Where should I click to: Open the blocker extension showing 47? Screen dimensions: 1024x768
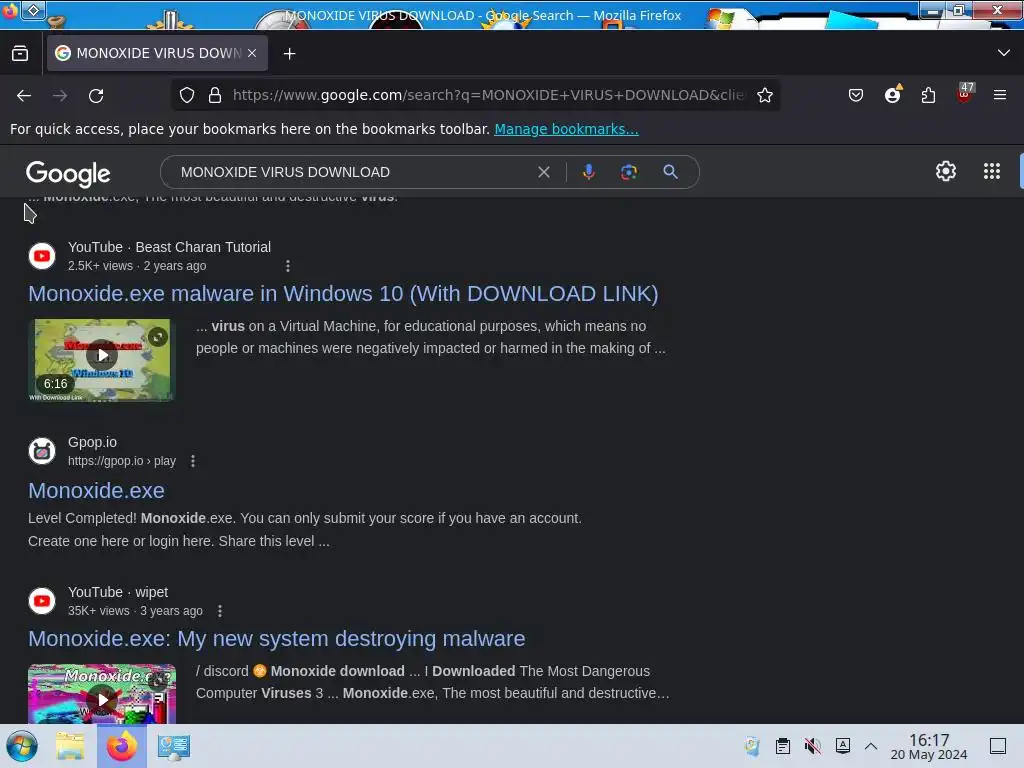(965, 93)
